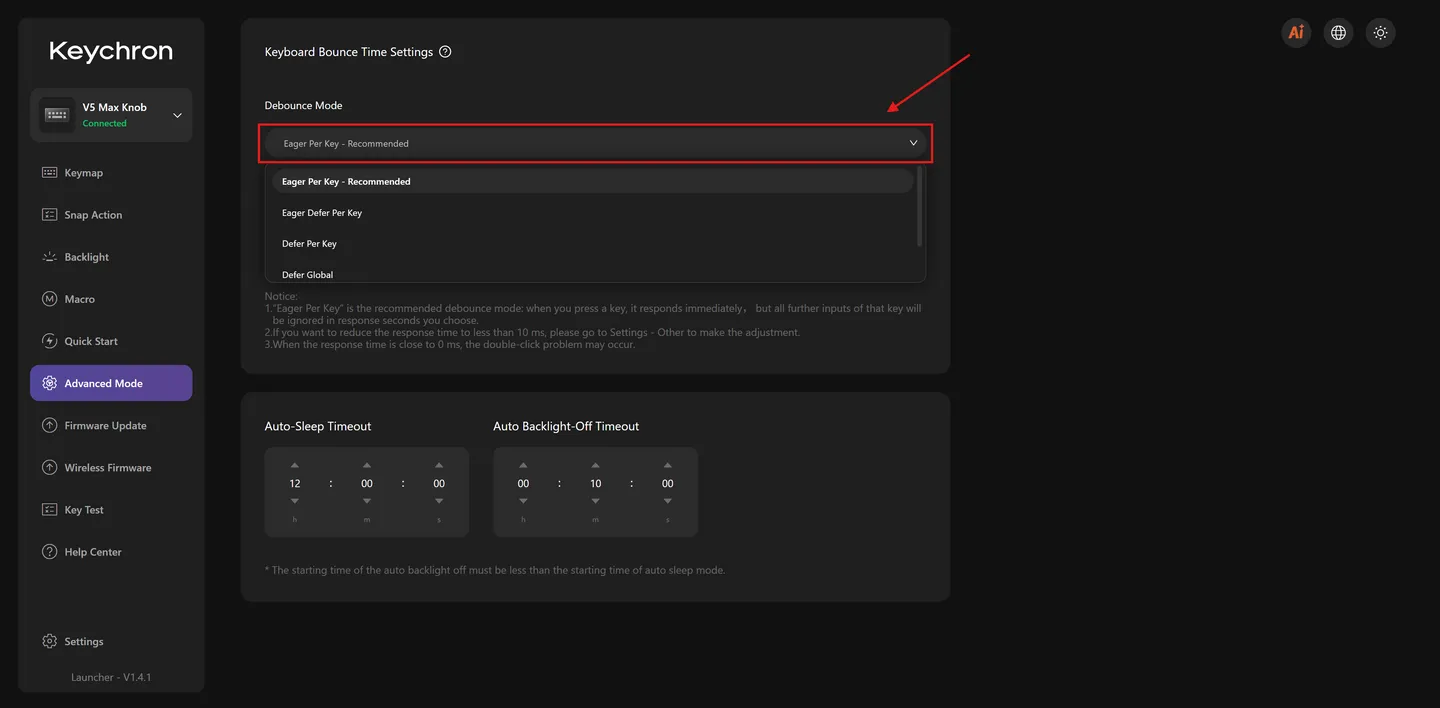
Task: Decrease Auto-Sleep seconds with down arrow
Action: 439,501
